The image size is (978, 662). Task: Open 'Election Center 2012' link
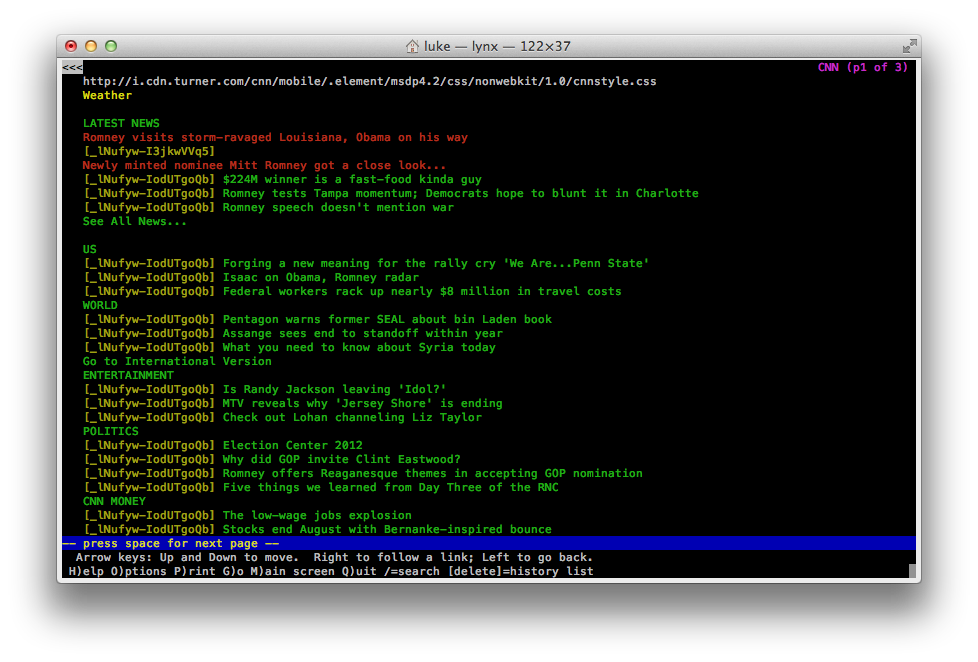click(x=292, y=446)
